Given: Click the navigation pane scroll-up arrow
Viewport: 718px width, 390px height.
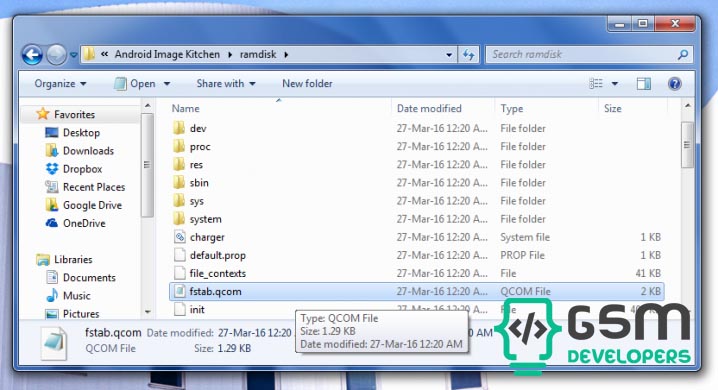Looking at the screenshot, I should click(147, 106).
